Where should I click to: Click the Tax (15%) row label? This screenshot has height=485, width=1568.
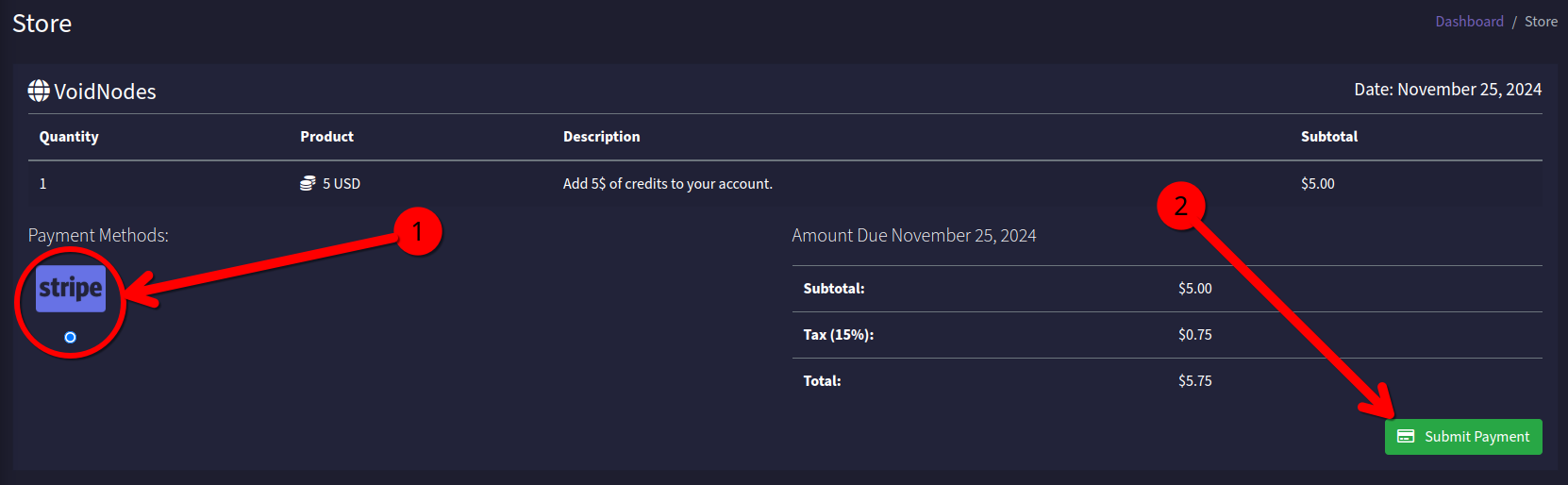pyautogui.click(x=838, y=335)
